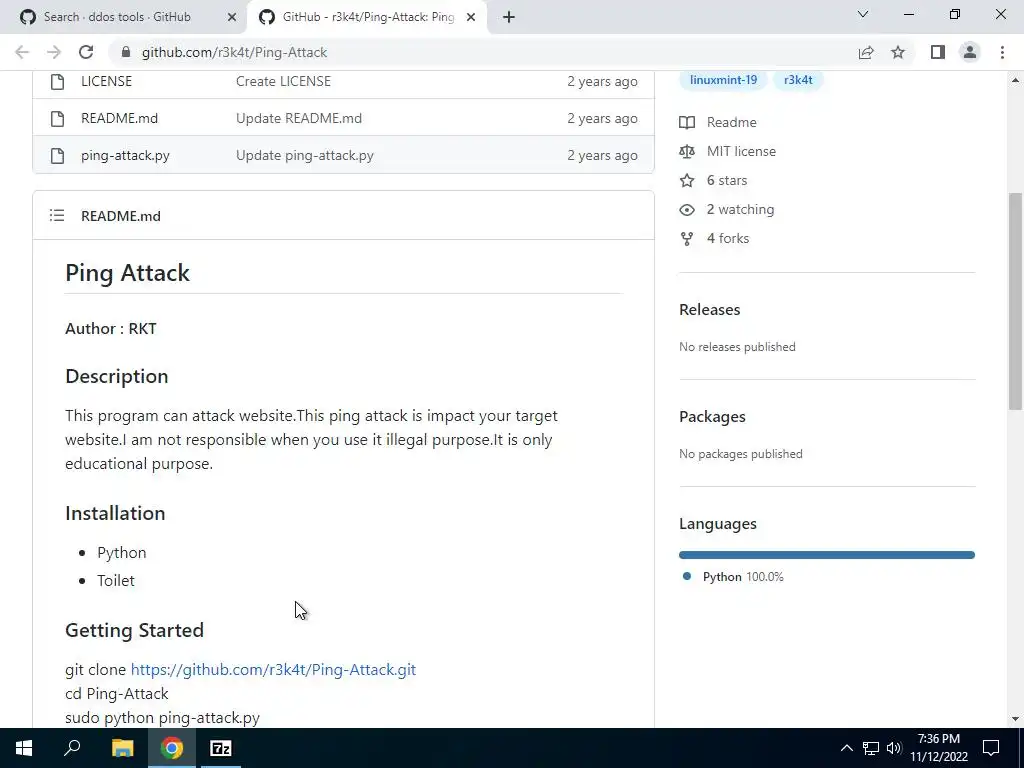Share this page using the share icon
Viewport: 1024px width, 768px height.
[x=866, y=52]
